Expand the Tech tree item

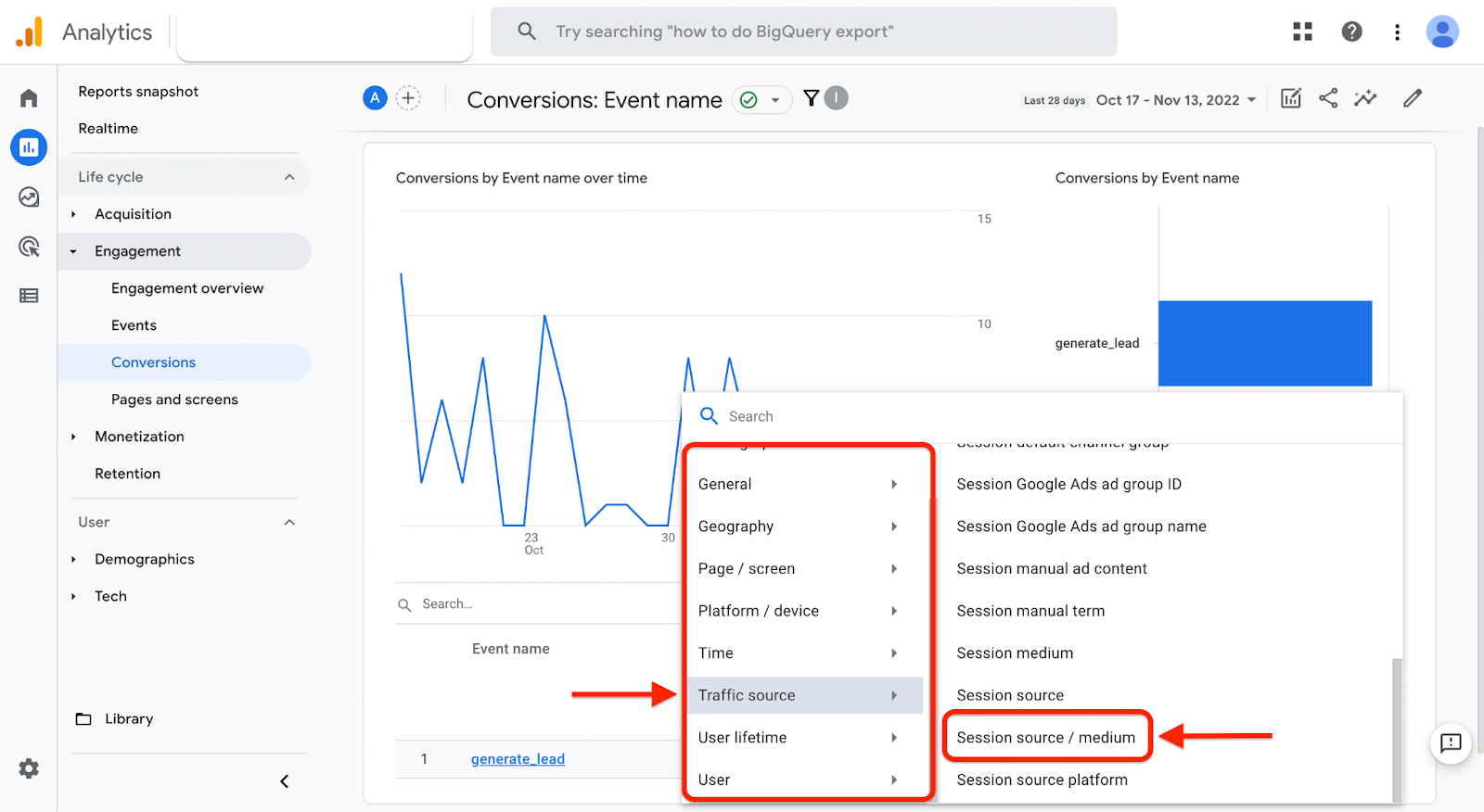pos(73,596)
